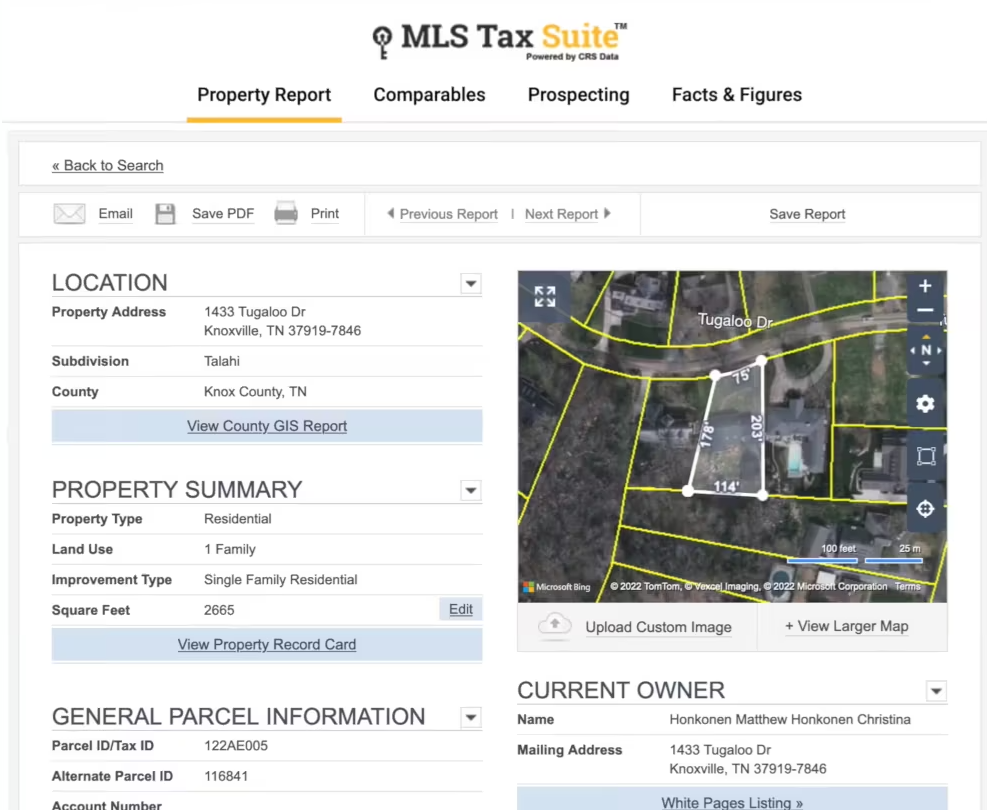Go back to search

(108, 166)
